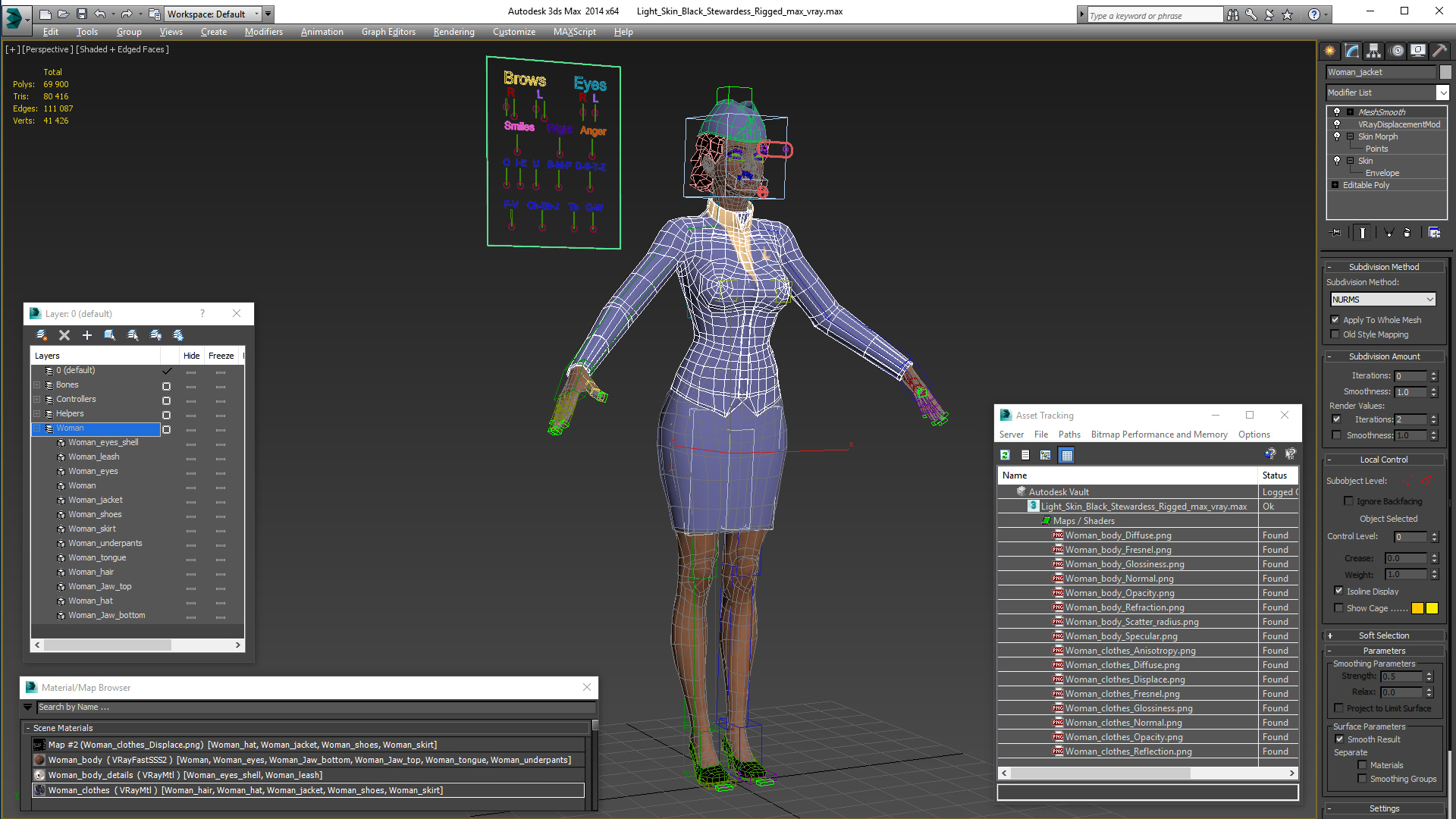Screen dimensions: 1456x819
Task: Click Hide/Unhide All Layers icon
Action: pyautogui.click(x=155, y=335)
